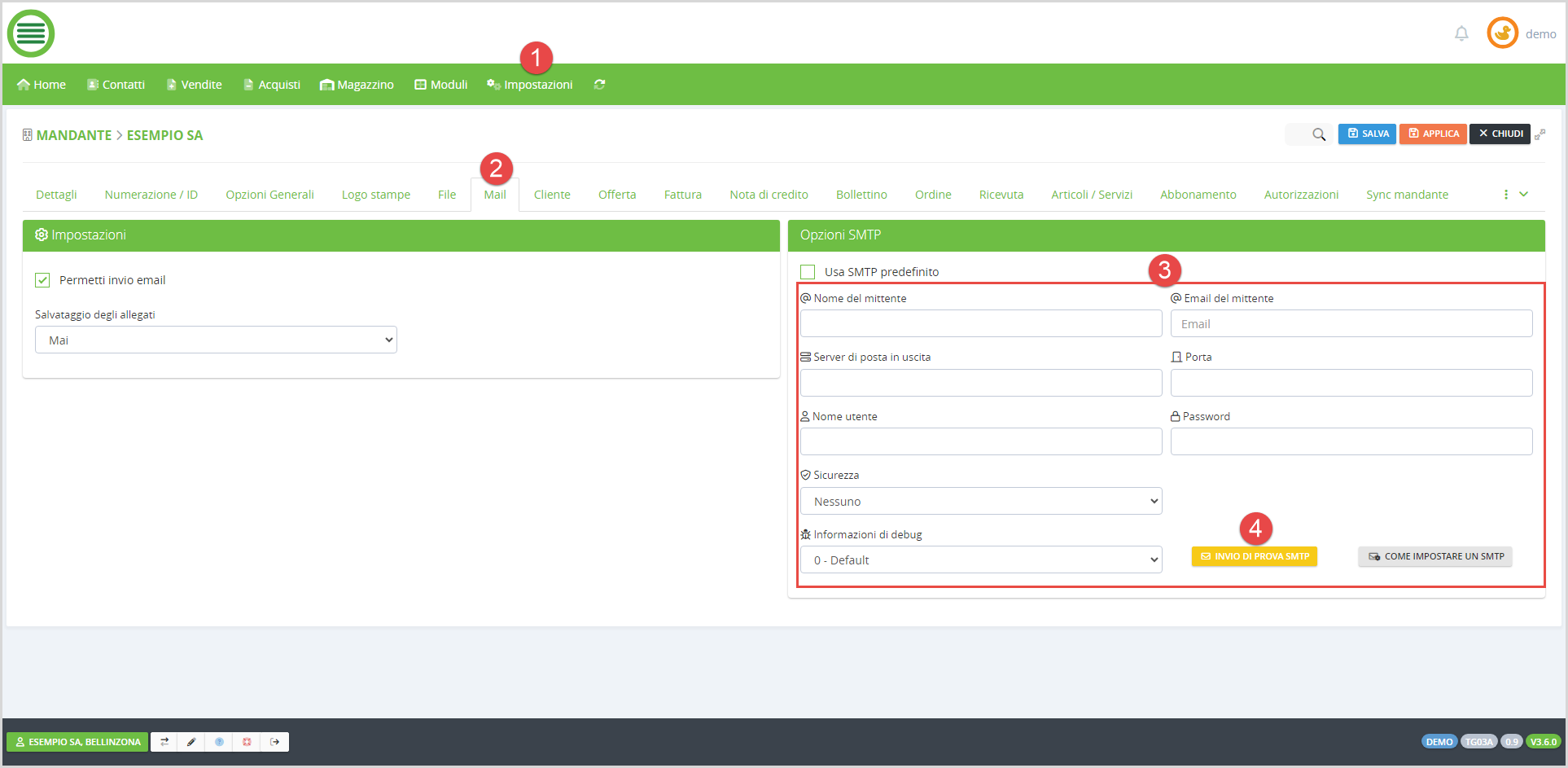Switch to the Fattura tab
Image resolution: width=1568 pixels, height=768 pixels.
click(x=682, y=195)
